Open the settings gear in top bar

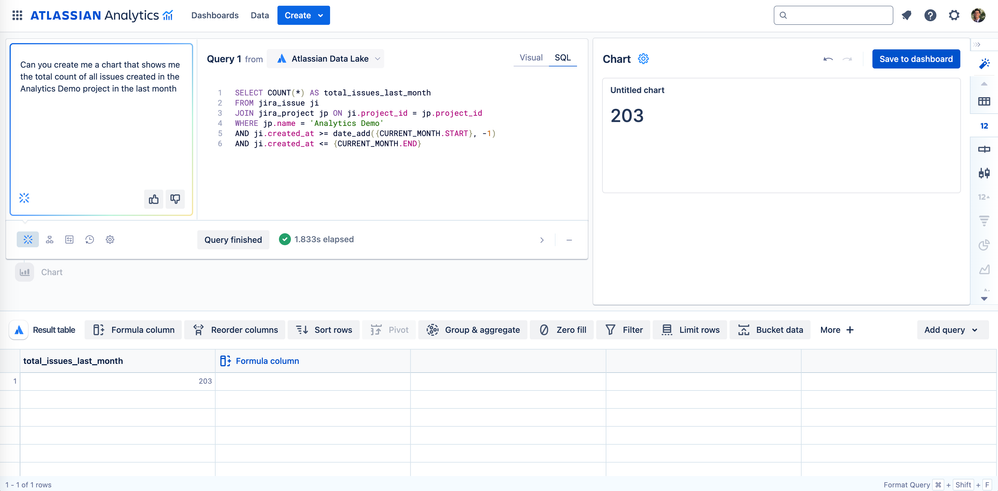click(953, 15)
